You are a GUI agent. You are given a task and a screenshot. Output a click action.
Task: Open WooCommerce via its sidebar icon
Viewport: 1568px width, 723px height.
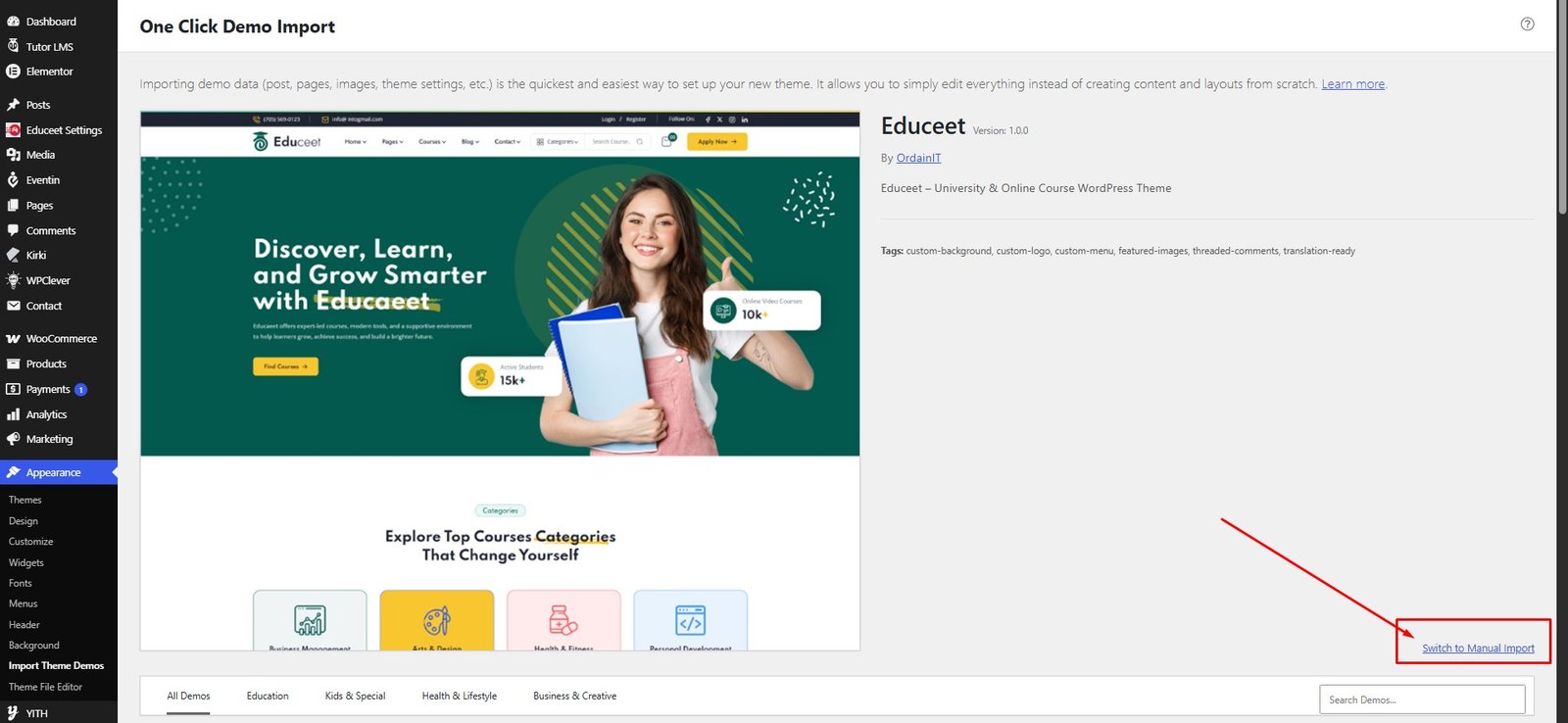click(x=13, y=339)
